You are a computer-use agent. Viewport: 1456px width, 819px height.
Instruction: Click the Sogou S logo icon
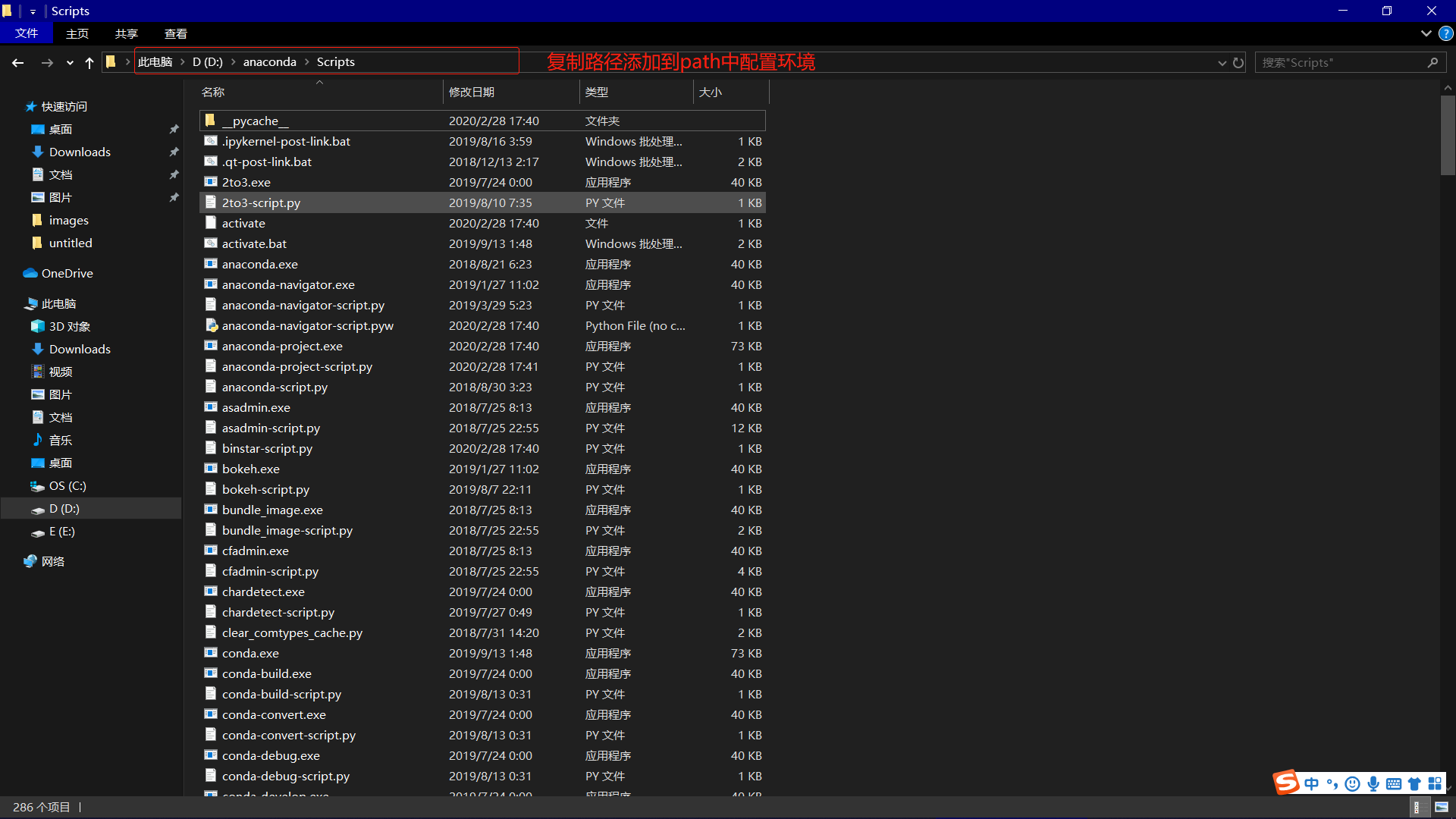(1286, 782)
